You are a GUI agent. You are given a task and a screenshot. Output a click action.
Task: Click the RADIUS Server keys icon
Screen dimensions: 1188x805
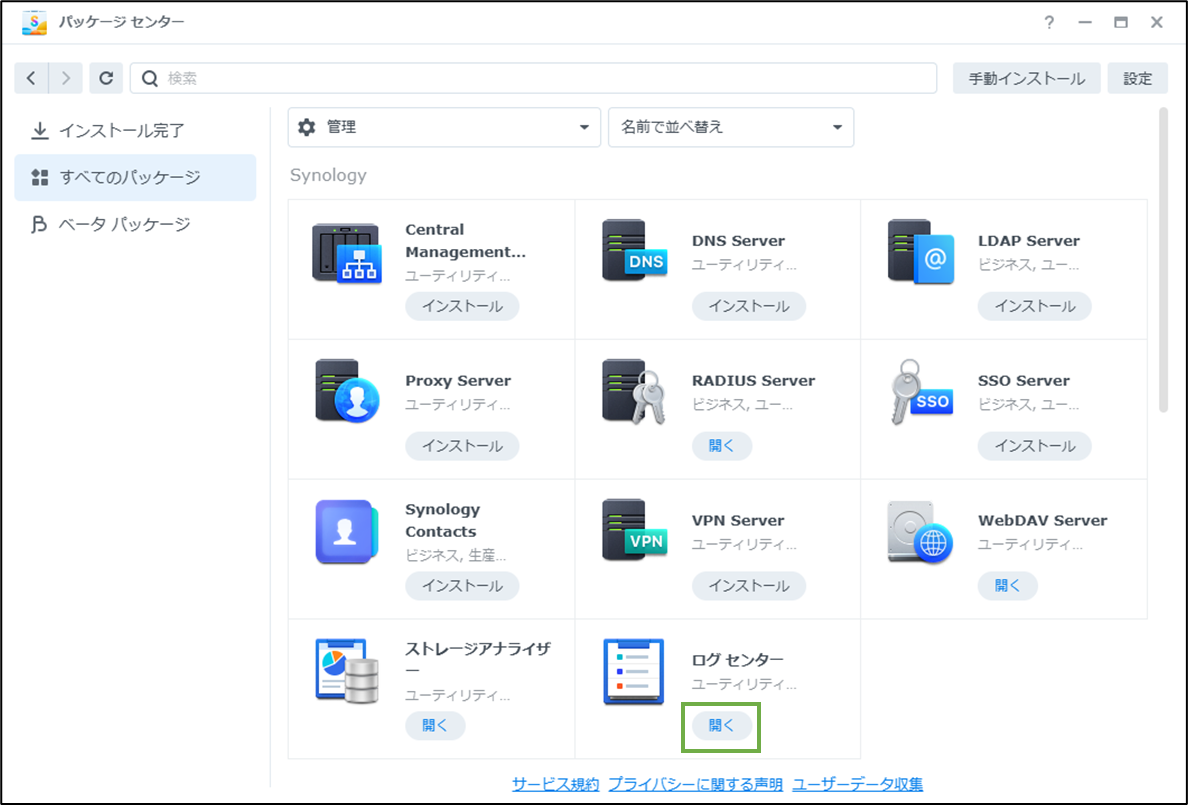[634, 392]
